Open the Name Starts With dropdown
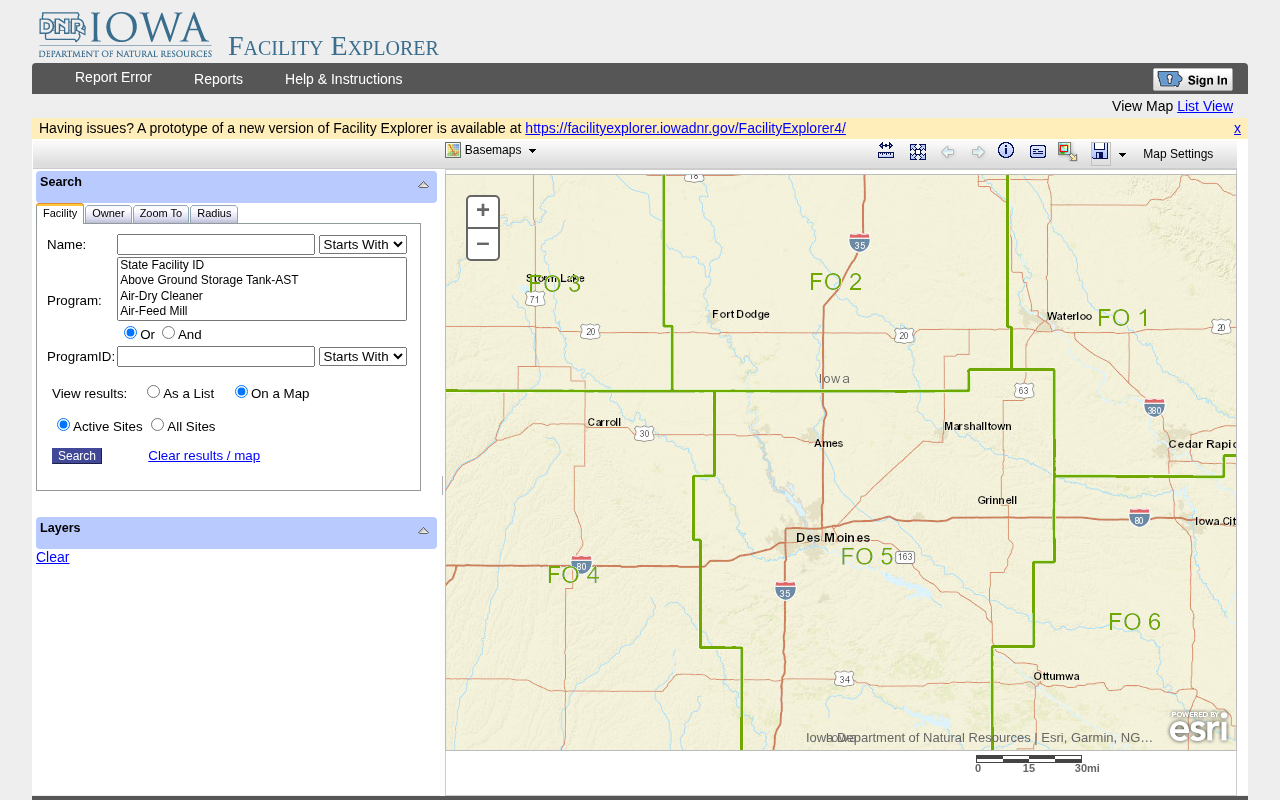 363,245
